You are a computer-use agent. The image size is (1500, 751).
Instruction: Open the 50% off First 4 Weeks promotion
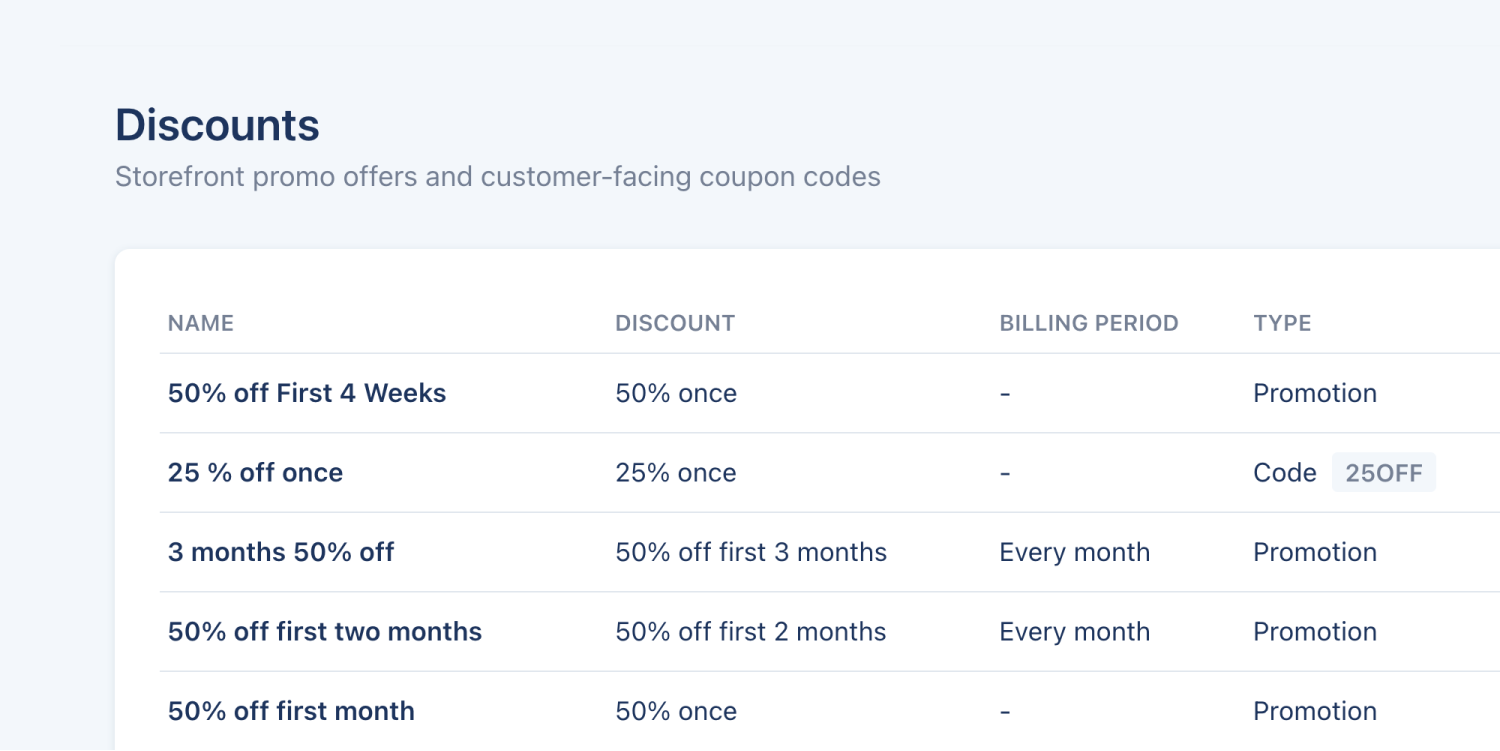[x=306, y=393]
